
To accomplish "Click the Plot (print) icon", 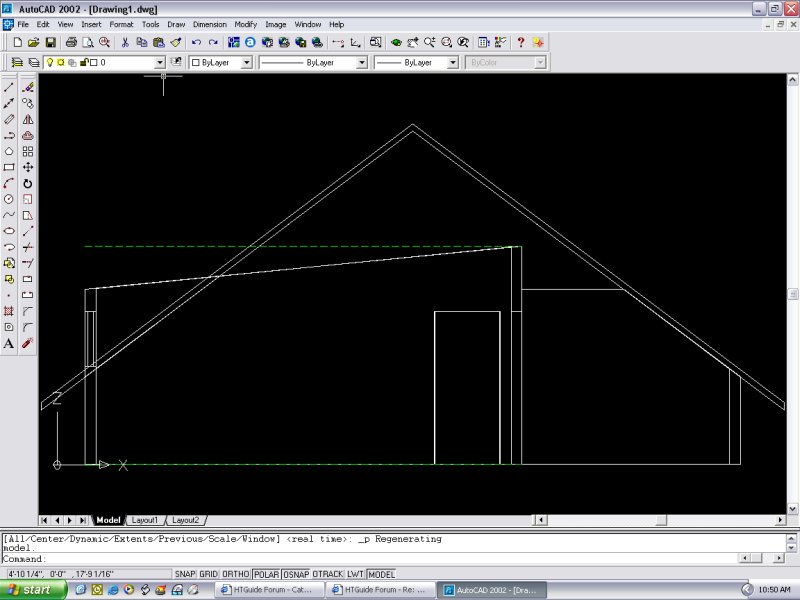I will (x=71, y=42).
